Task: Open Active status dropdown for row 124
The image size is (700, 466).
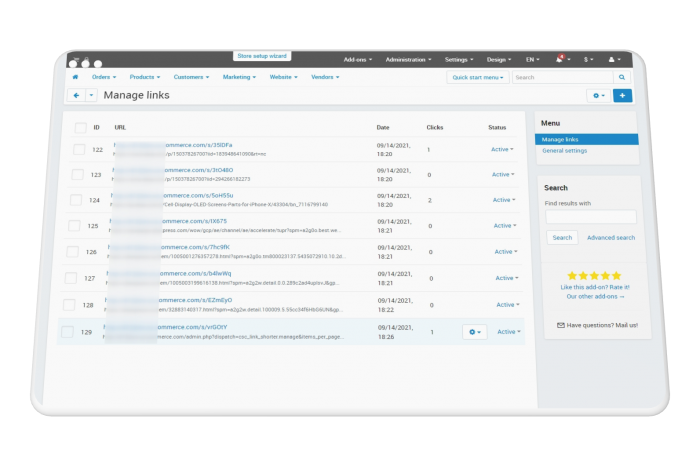Action: (x=504, y=200)
